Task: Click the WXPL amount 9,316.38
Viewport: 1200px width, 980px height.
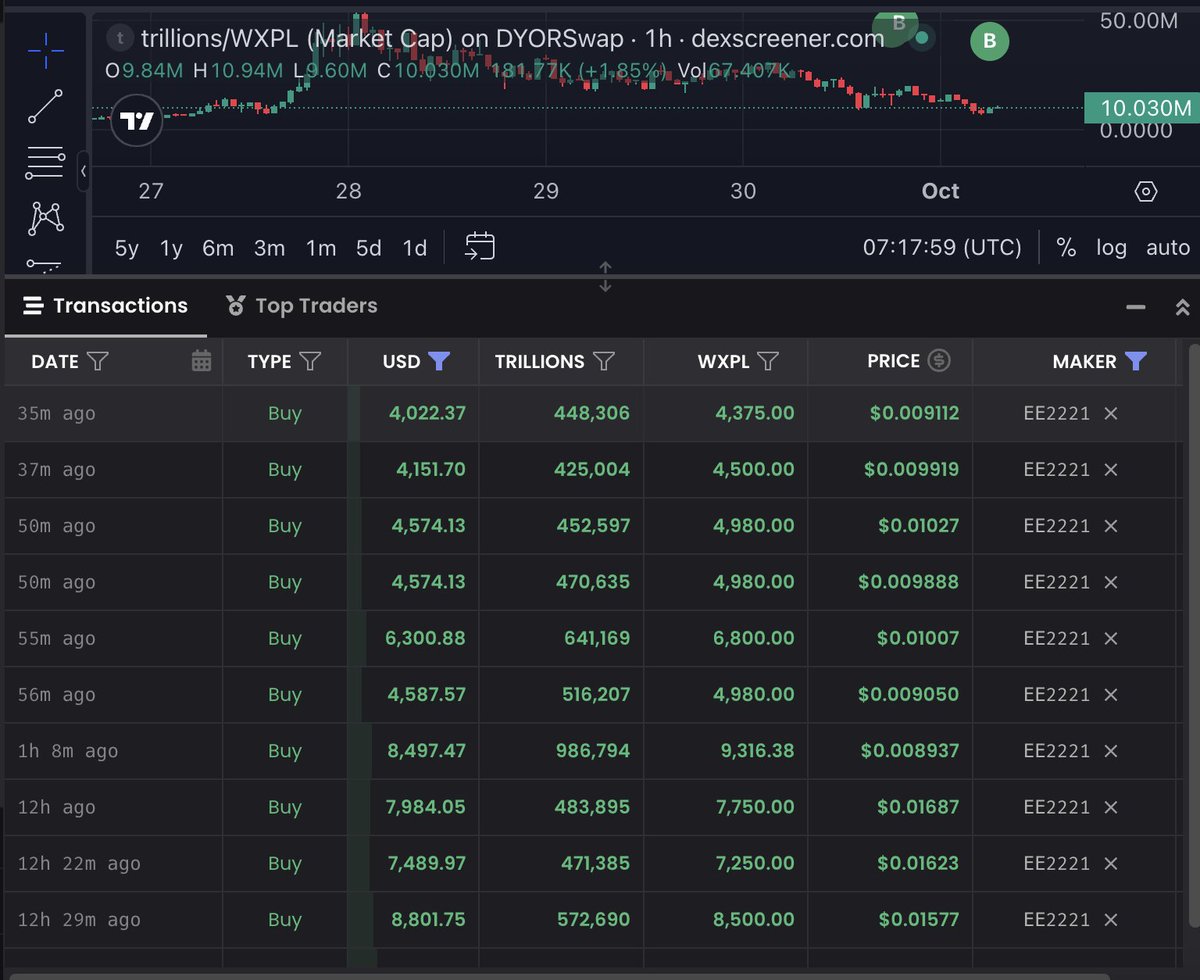Action: click(754, 751)
